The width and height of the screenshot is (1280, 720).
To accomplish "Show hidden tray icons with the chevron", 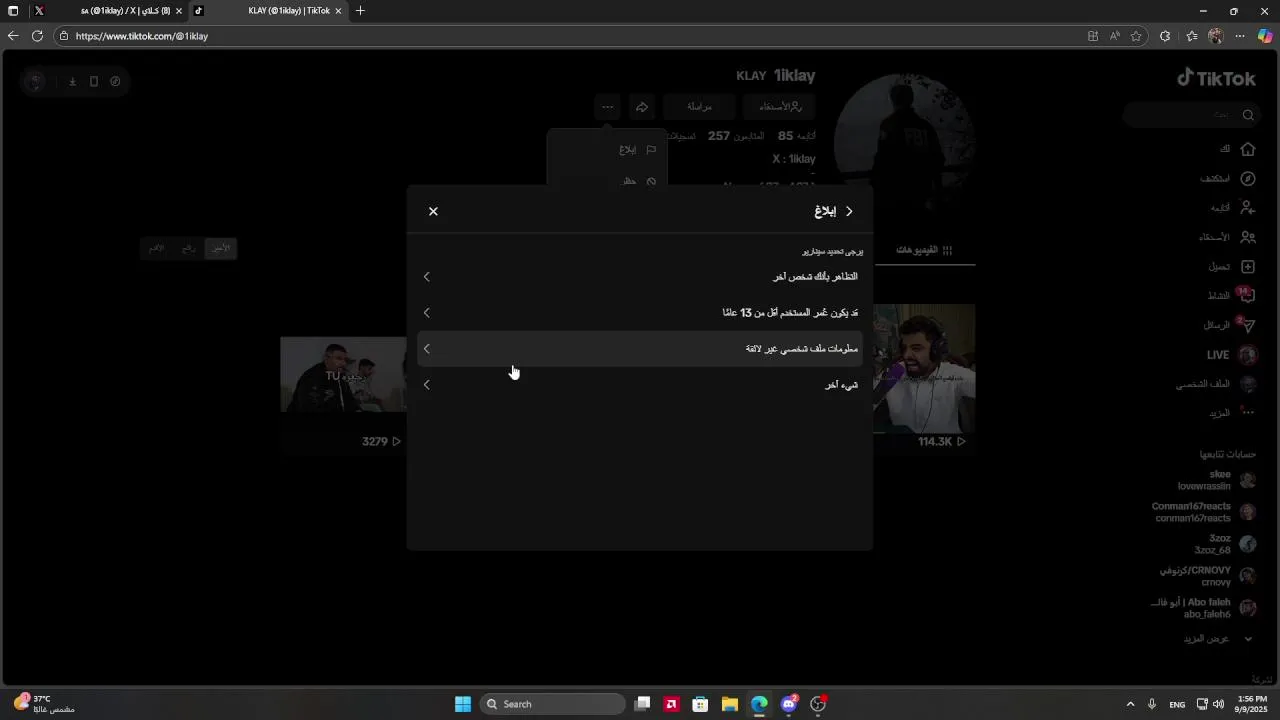I will tap(1130, 704).
